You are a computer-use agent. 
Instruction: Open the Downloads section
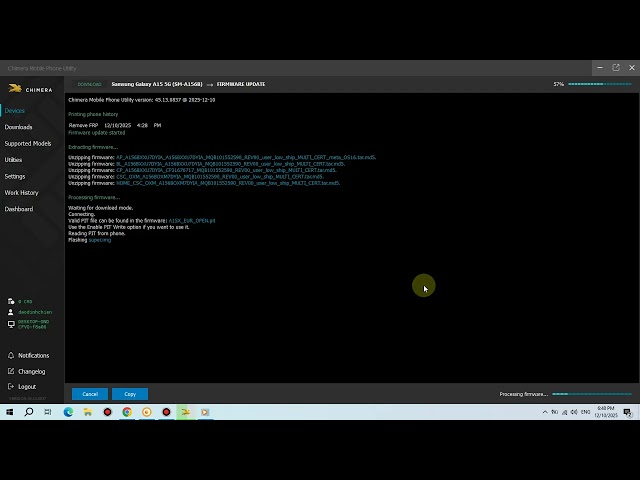[18, 127]
